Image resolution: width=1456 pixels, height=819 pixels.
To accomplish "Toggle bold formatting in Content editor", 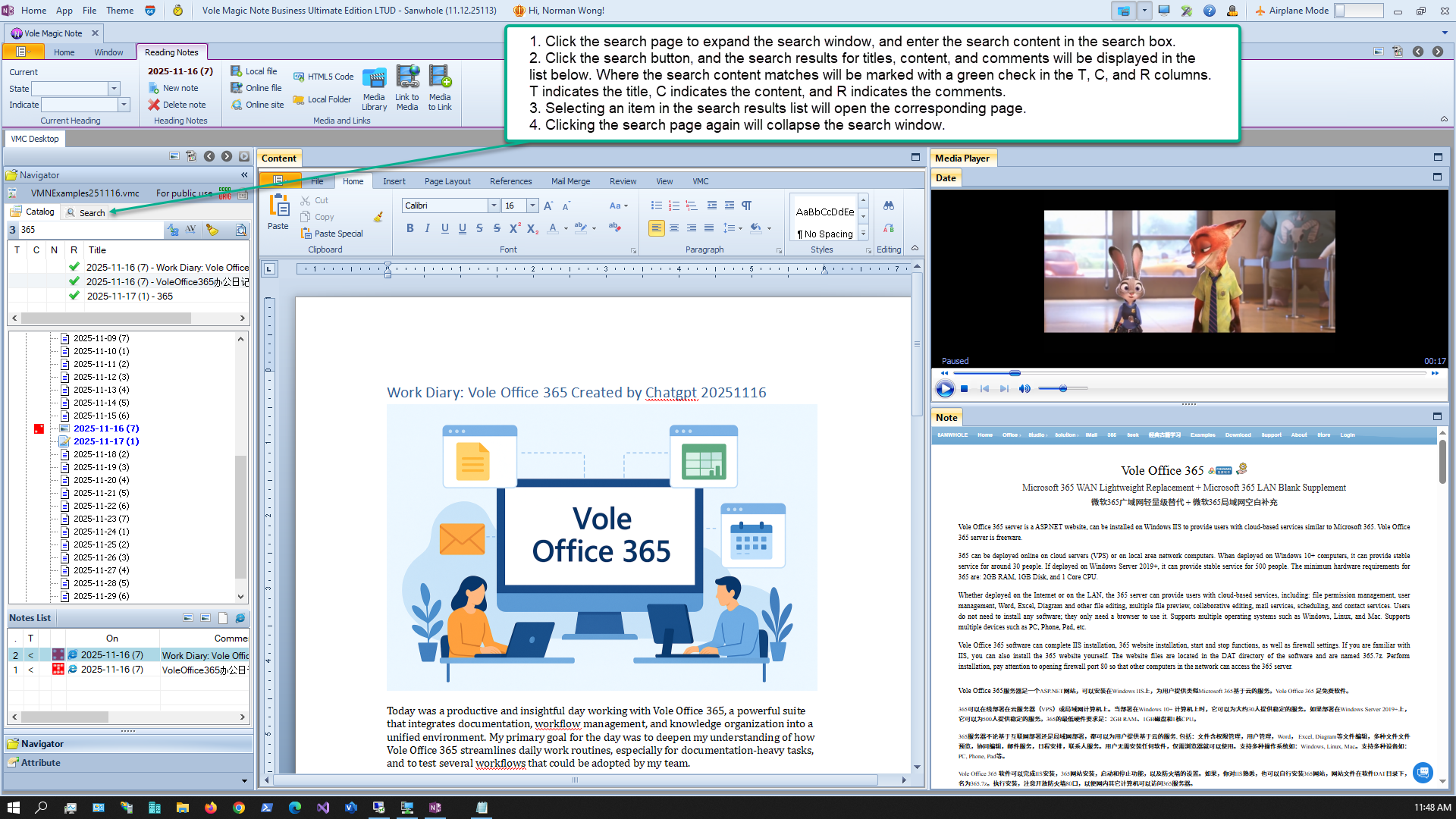I will (x=410, y=228).
